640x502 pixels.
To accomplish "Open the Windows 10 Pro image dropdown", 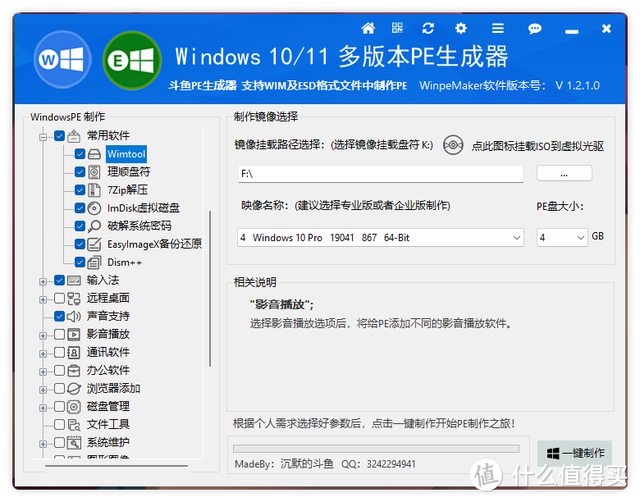I will point(380,238).
